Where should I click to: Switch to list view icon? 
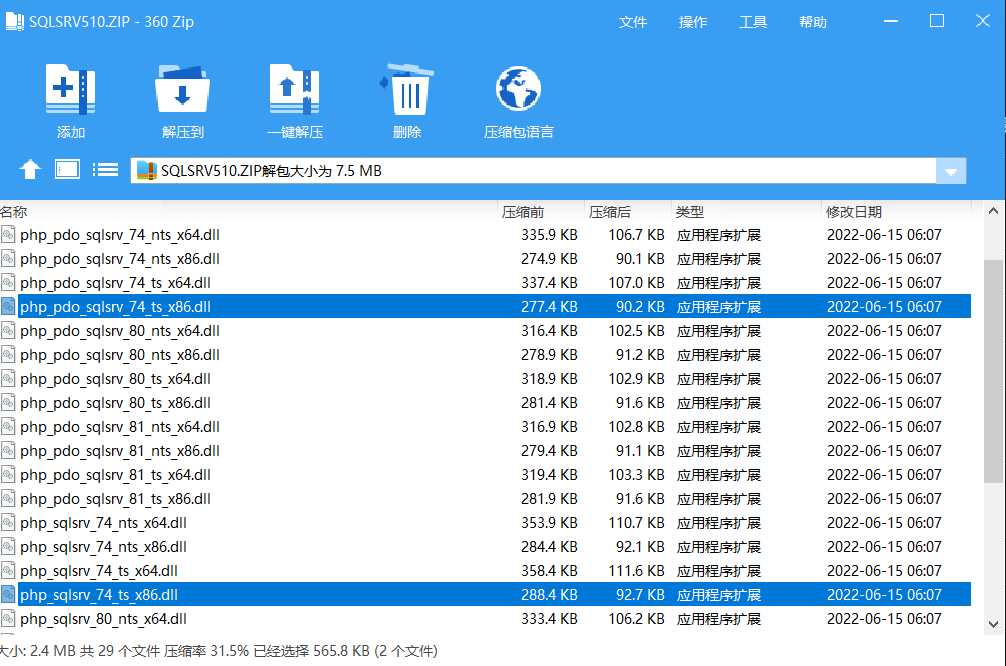tap(105, 169)
